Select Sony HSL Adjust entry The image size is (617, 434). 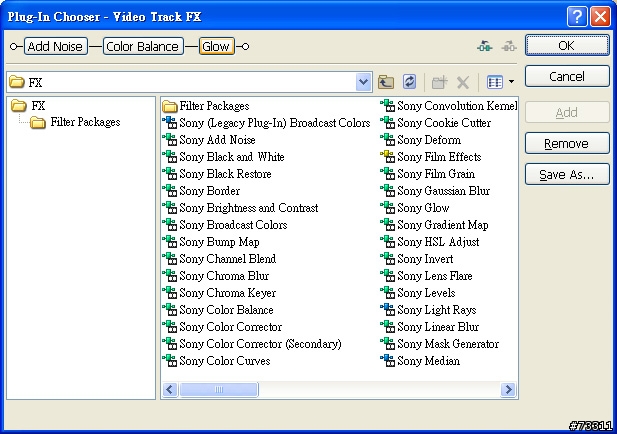(x=430, y=242)
